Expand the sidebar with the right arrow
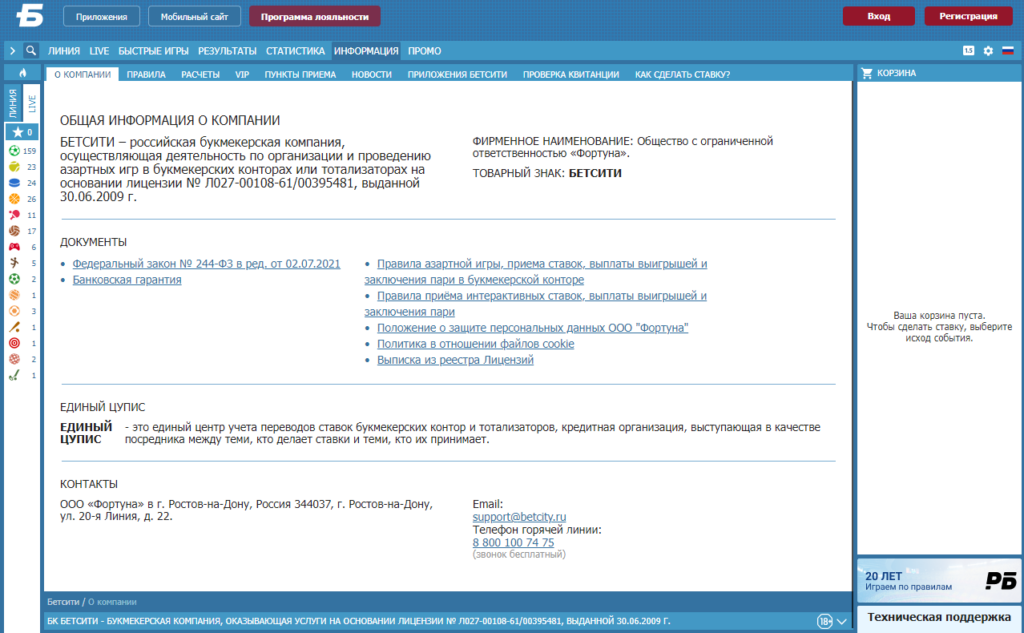 [12, 50]
